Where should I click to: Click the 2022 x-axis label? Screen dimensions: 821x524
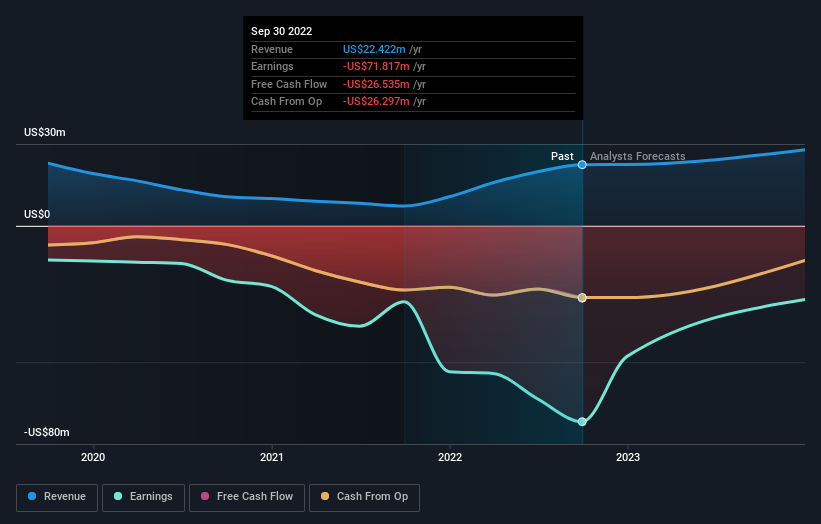[x=450, y=458]
